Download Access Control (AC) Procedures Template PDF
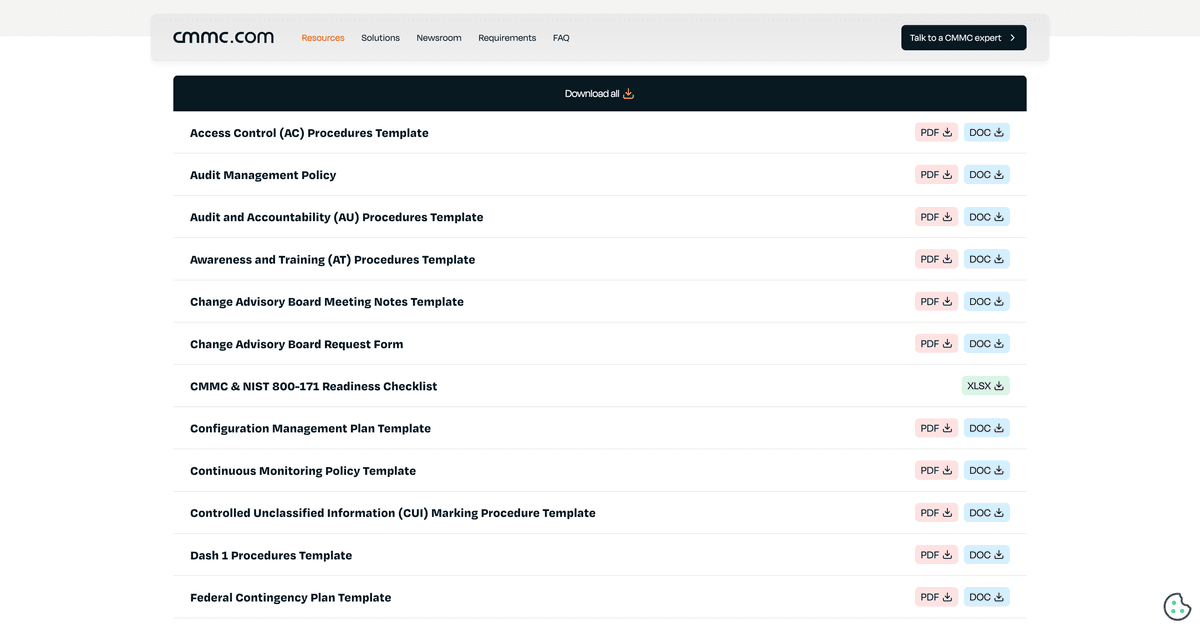 coord(936,132)
